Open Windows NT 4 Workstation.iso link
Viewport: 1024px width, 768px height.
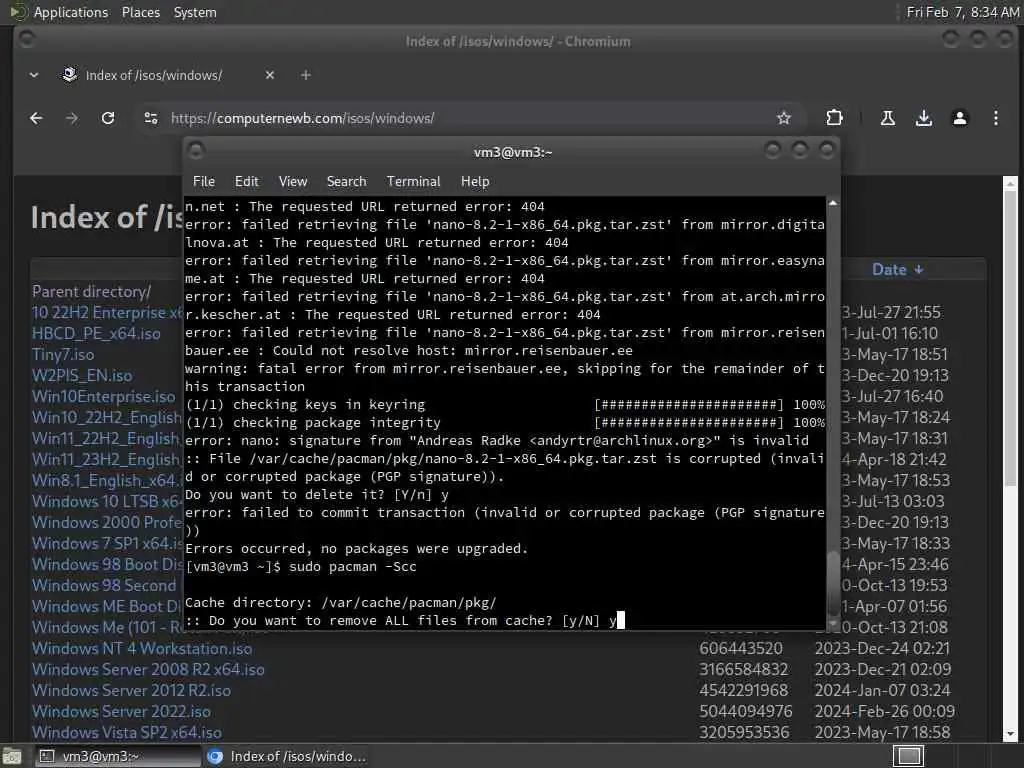pyautogui.click(x=142, y=648)
